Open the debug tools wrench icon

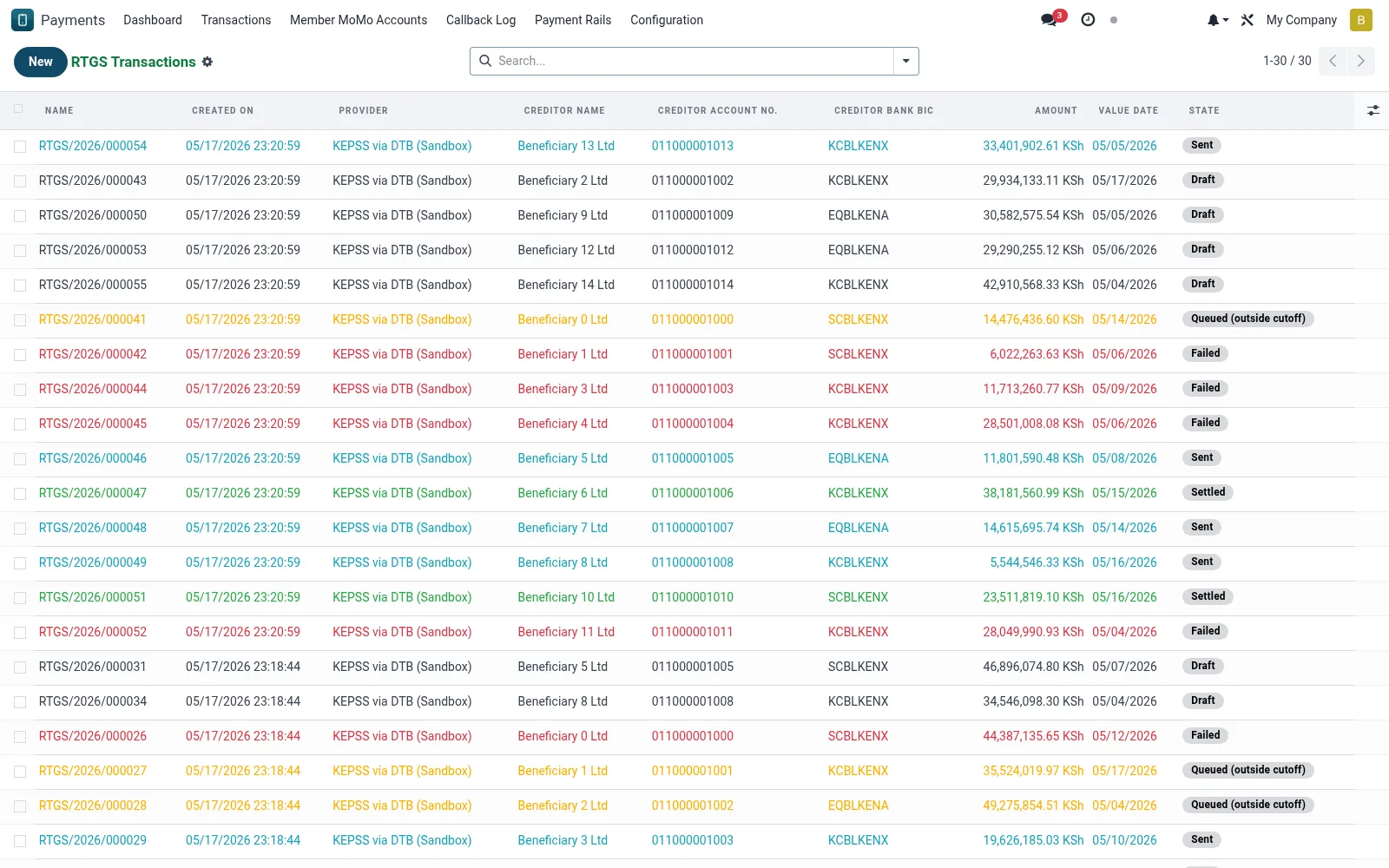1247,20
